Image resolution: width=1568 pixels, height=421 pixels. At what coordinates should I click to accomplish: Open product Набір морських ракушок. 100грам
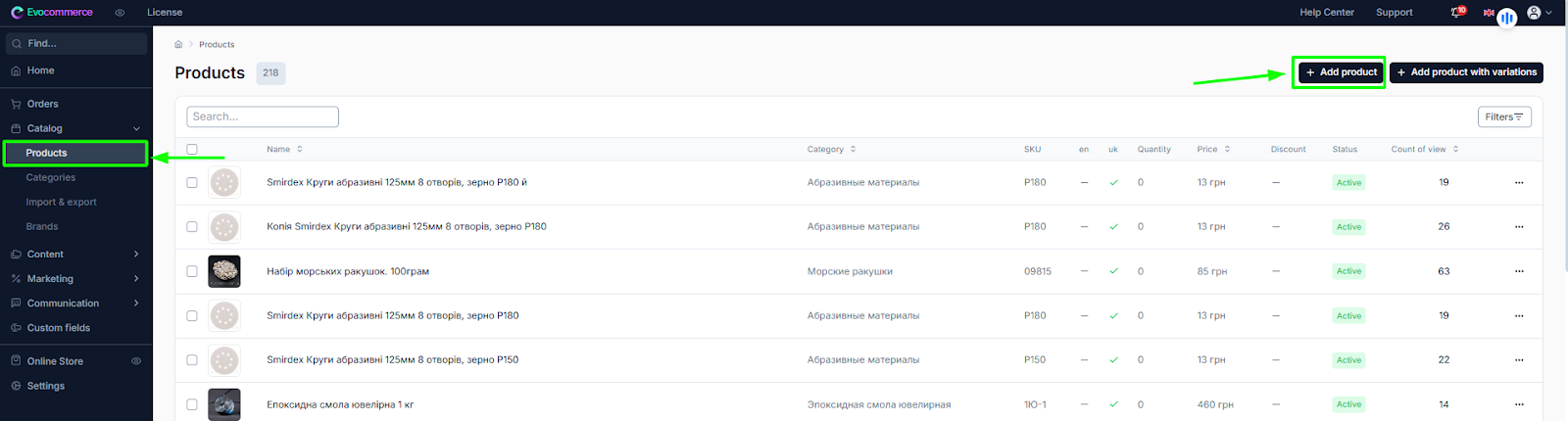[348, 271]
